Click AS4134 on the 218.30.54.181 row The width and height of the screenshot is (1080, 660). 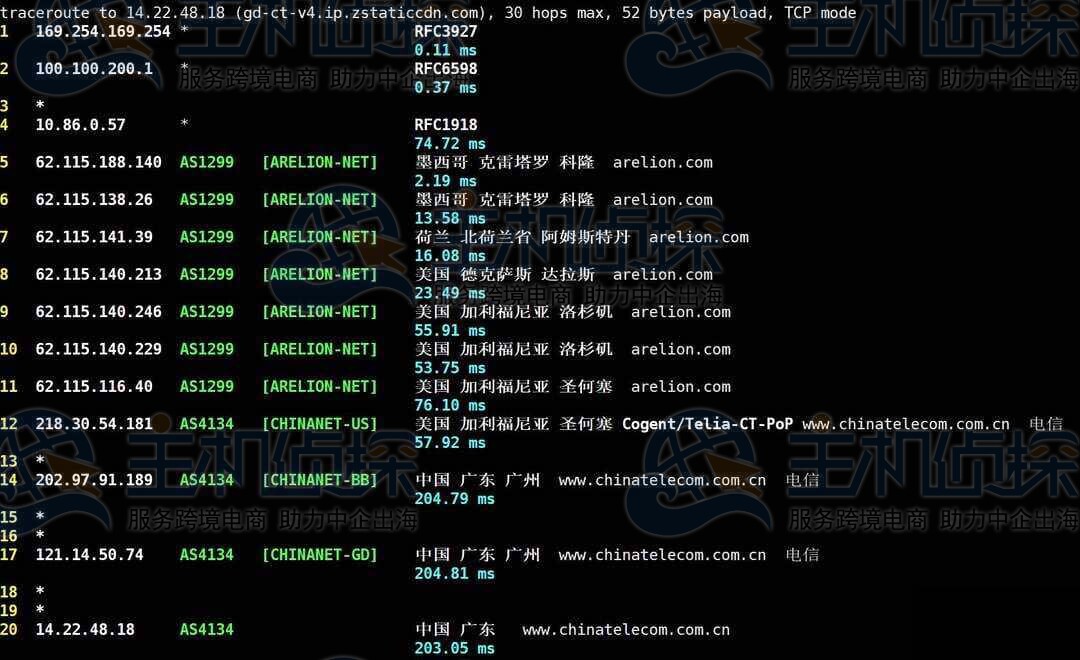(207, 424)
